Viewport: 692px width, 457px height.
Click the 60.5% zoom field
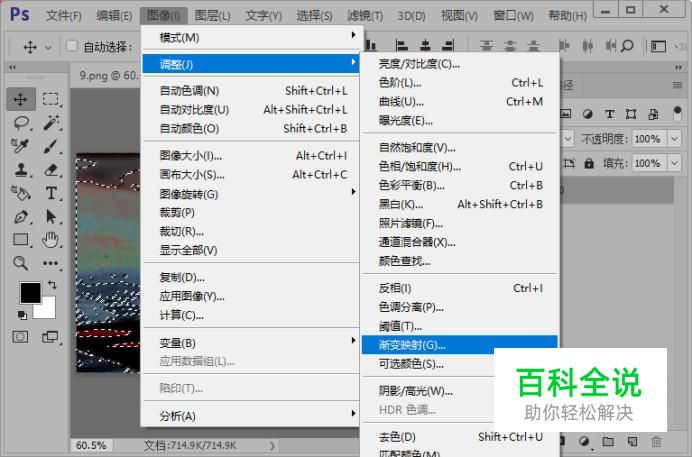[x=91, y=446]
